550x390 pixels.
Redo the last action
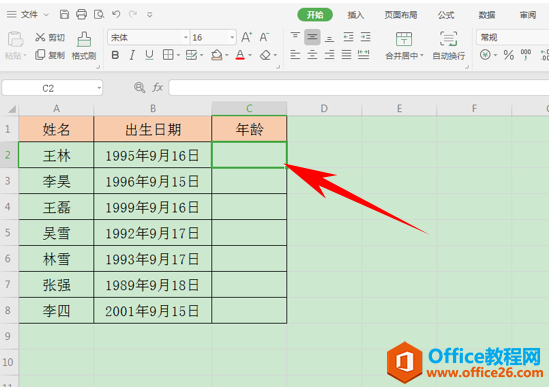133,14
